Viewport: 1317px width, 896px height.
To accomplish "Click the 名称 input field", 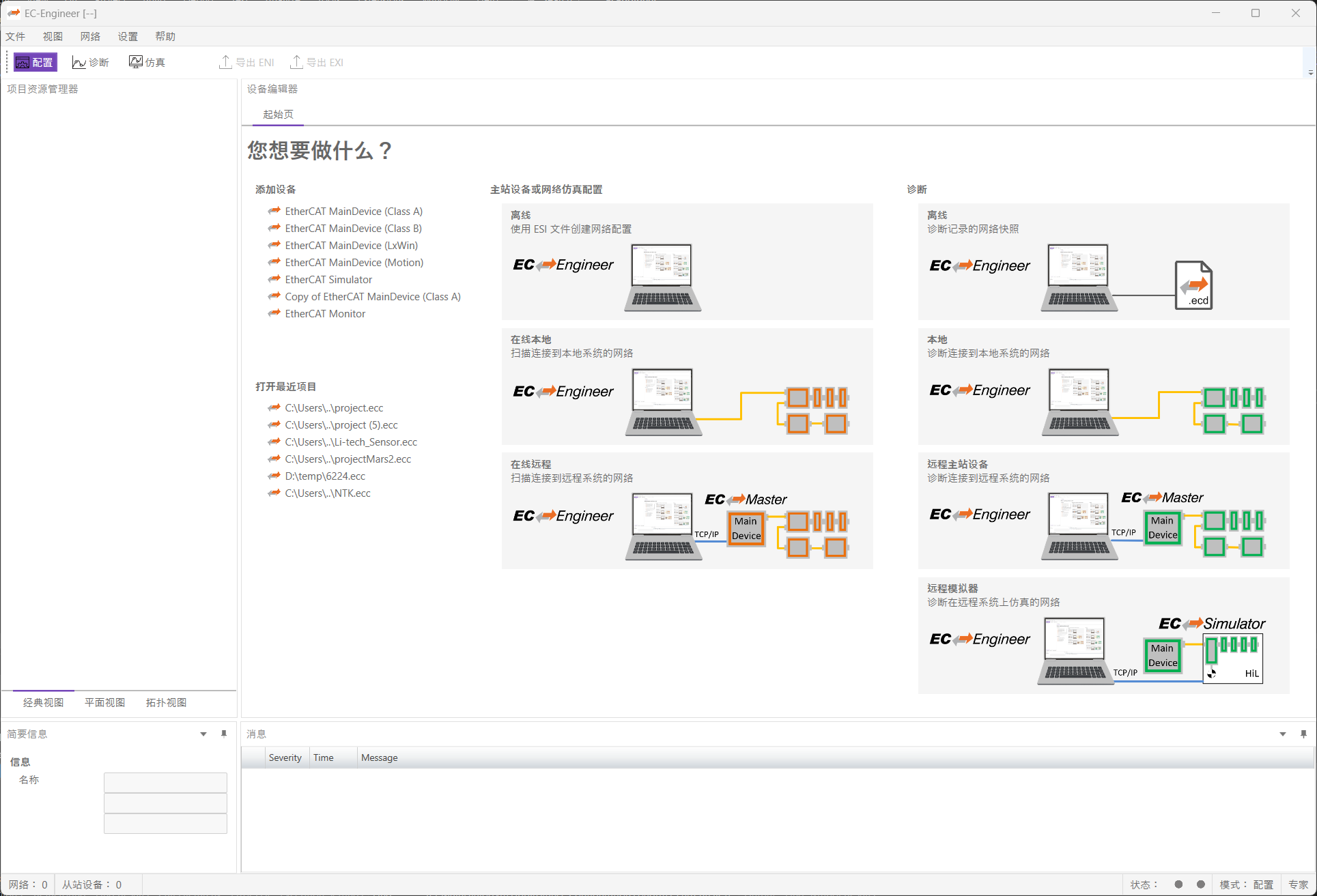I will pyautogui.click(x=165, y=782).
